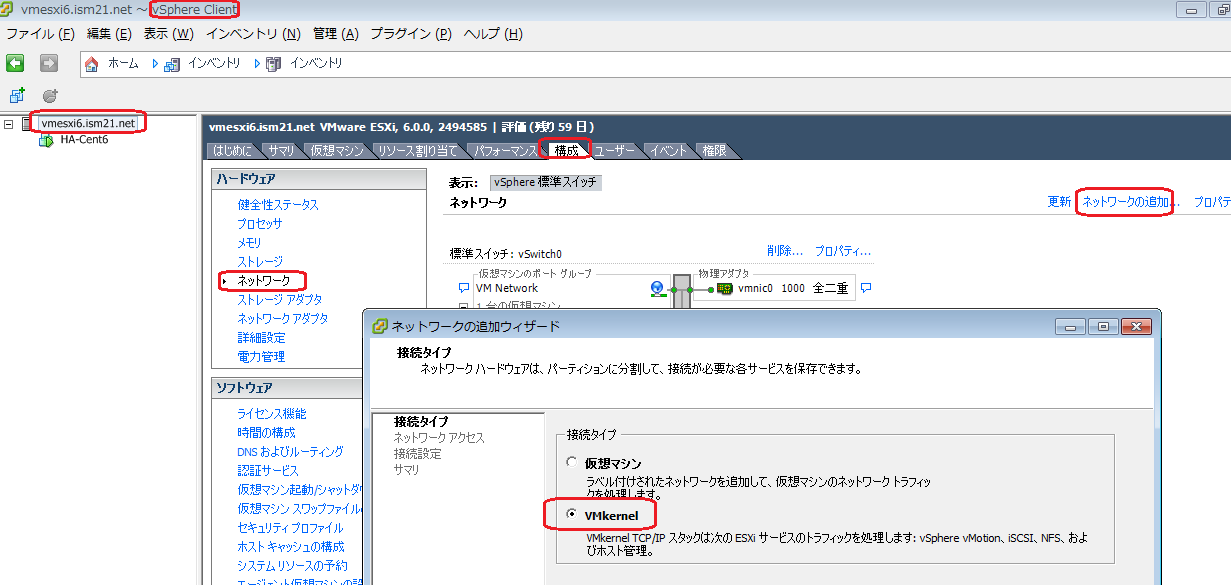The image size is (1231, 585).
Task: Click 削除 link for vSwitch0
Action: (x=785, y=251)
